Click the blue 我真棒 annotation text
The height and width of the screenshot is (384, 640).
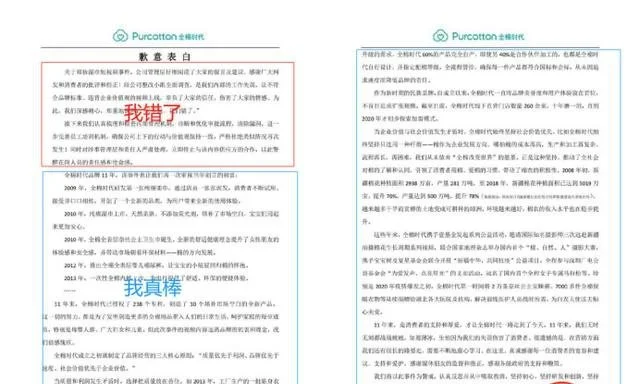pos(153,287)
